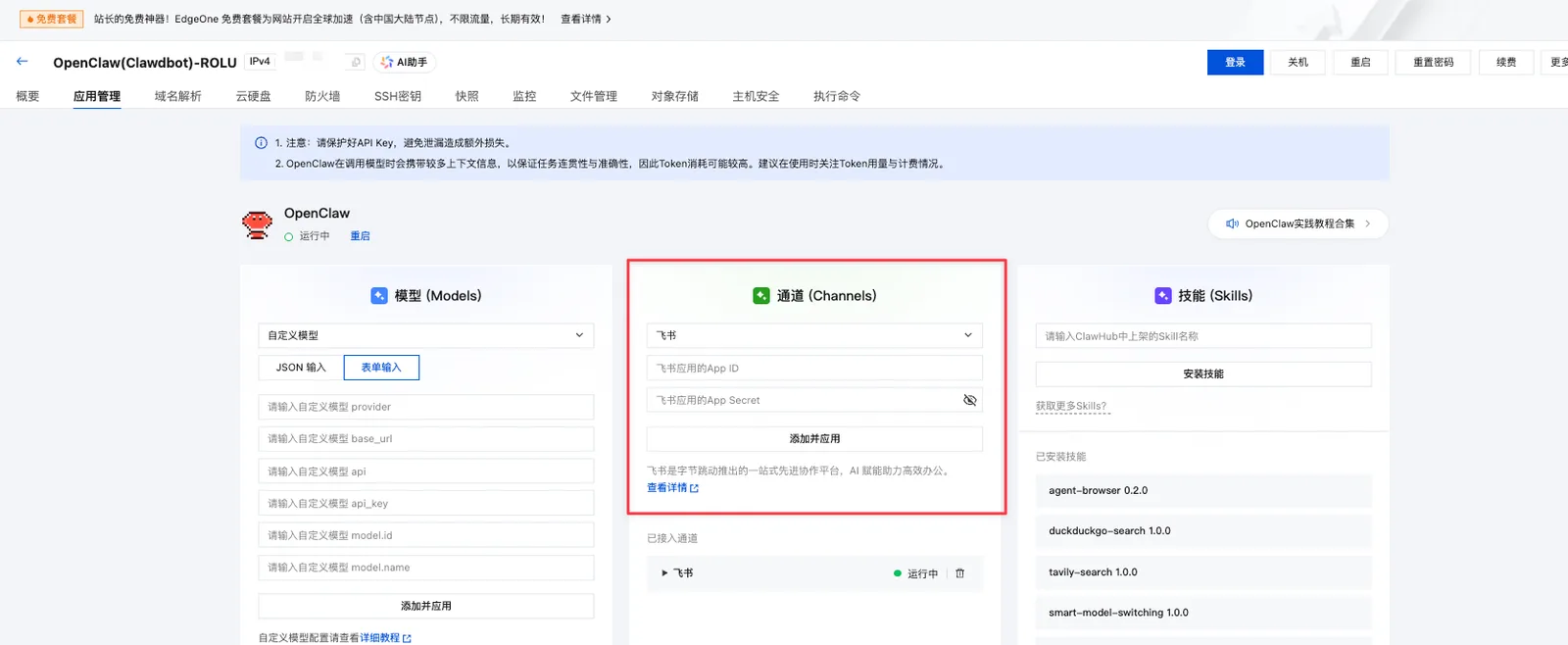This screenshot has width=1568, height=645.
Task: Select the JSON 输入 option
Action: [301, 368]
